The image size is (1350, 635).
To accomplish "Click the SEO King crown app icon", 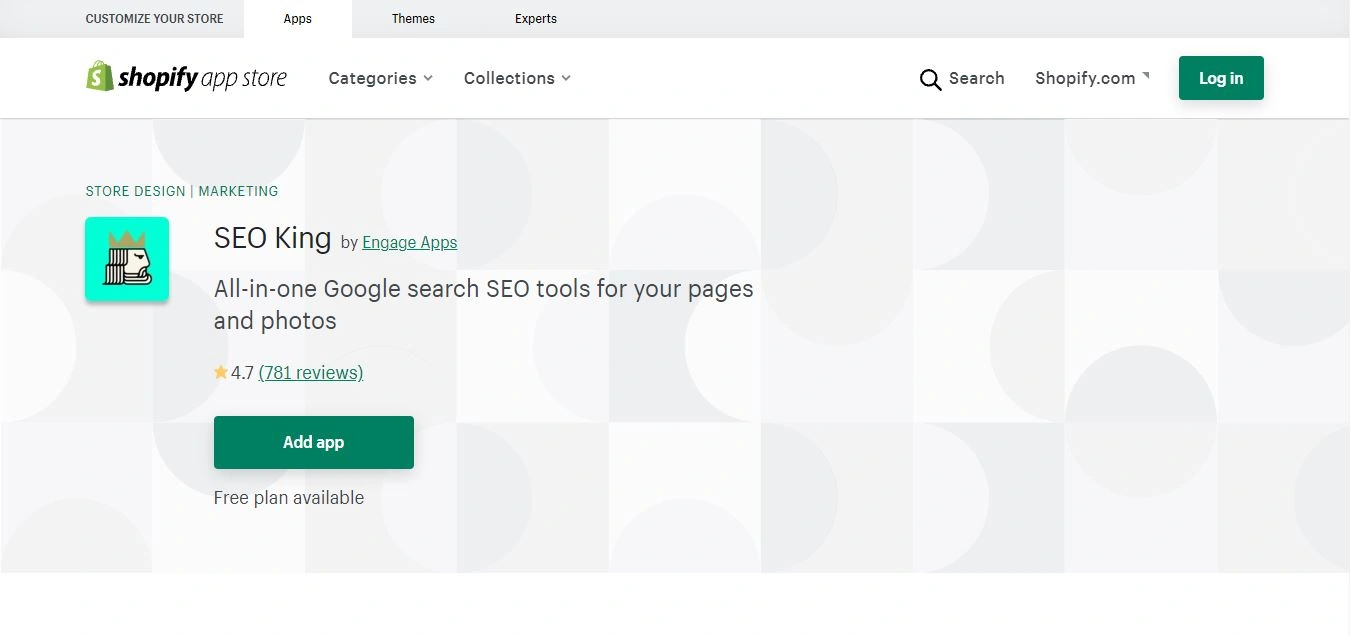I will pos(127,259).
